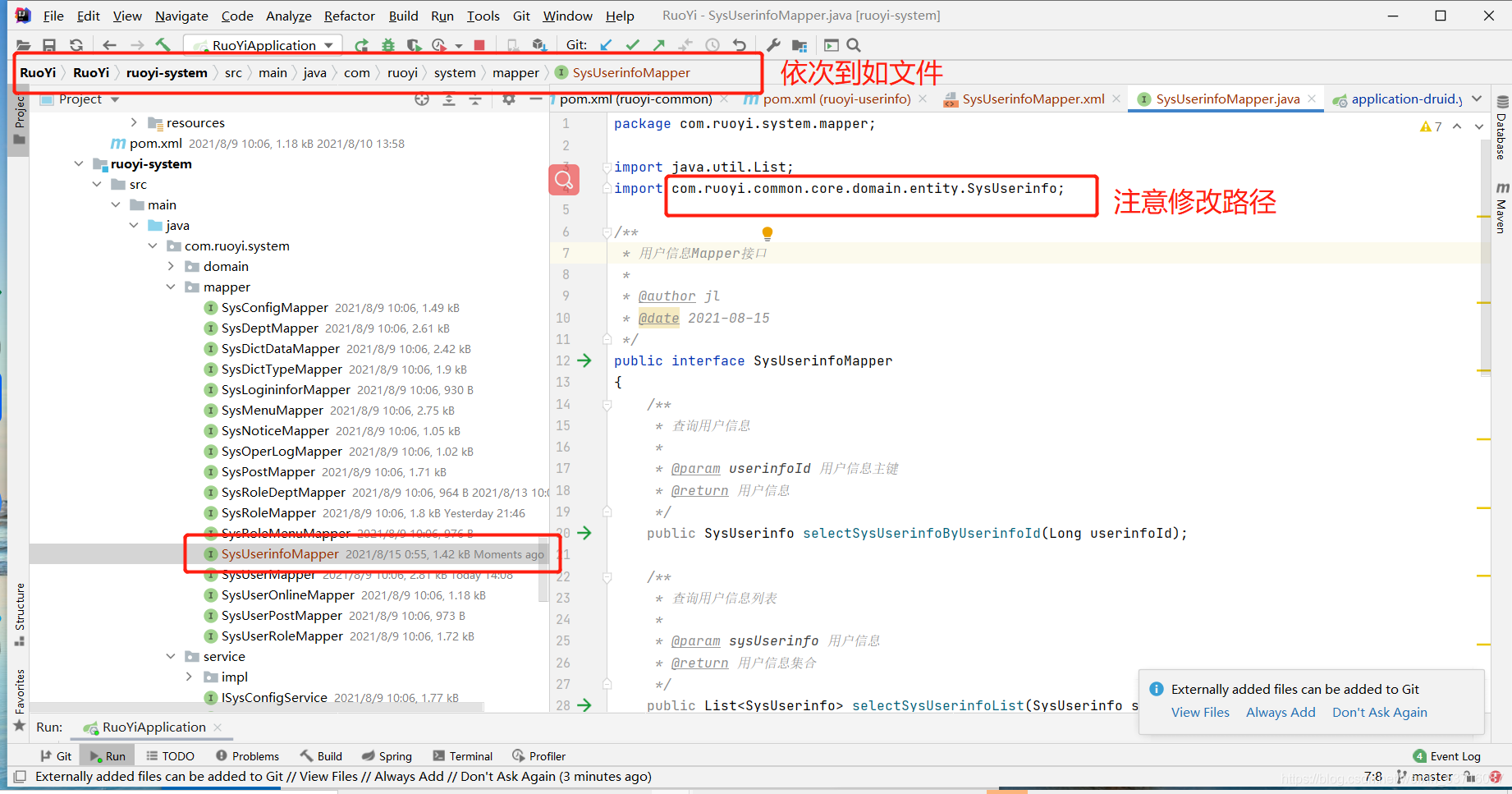Viewport: 1512px width, 794px height.
Task: Click the yellow intention light bulb
Action: pos(767,233)
